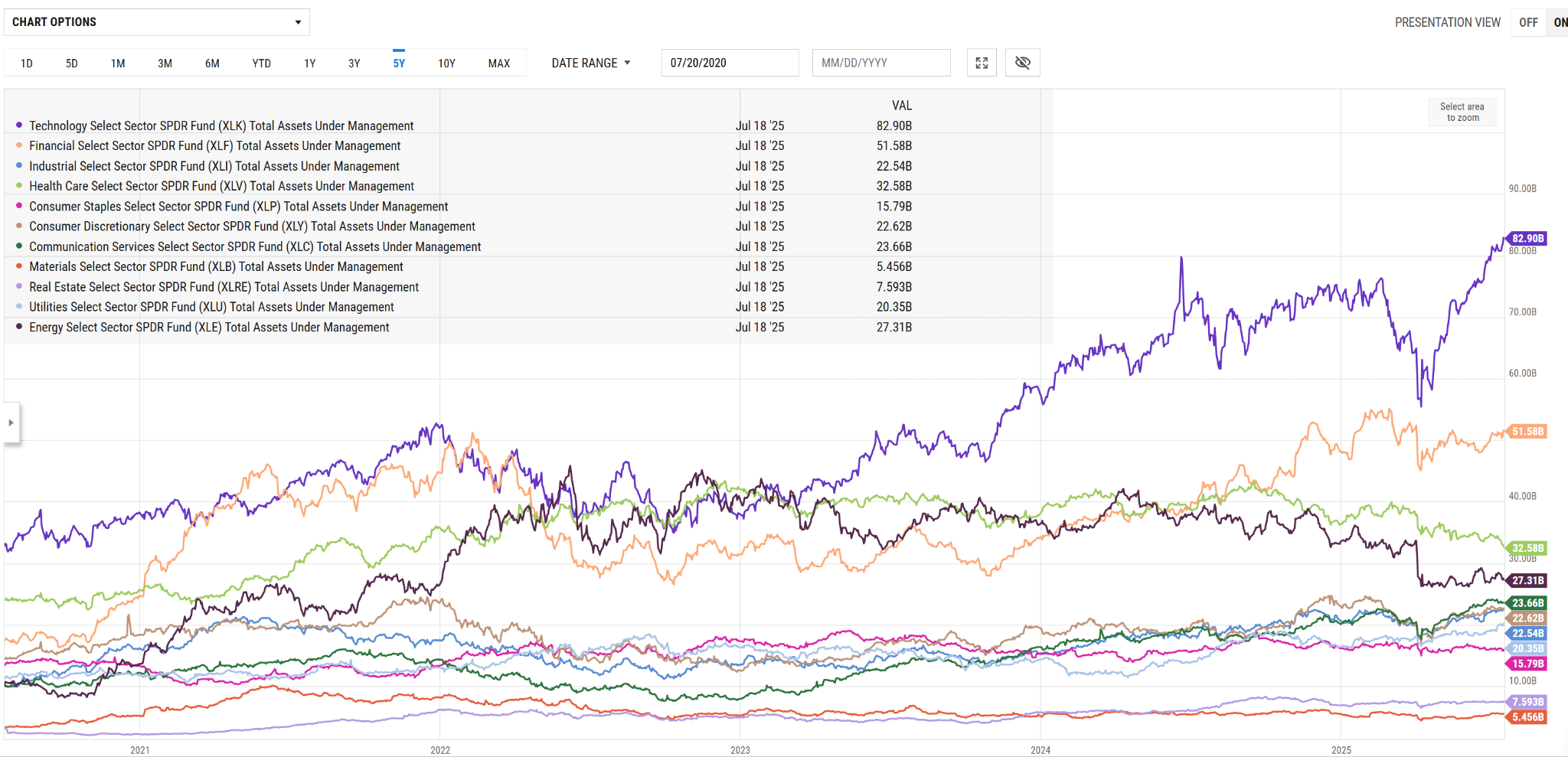Image resolution: width=1568 pixels, height=757 pixels.
Task: Click the 23.66B dark green end-value tag
Action: [x=1526, y=603]
